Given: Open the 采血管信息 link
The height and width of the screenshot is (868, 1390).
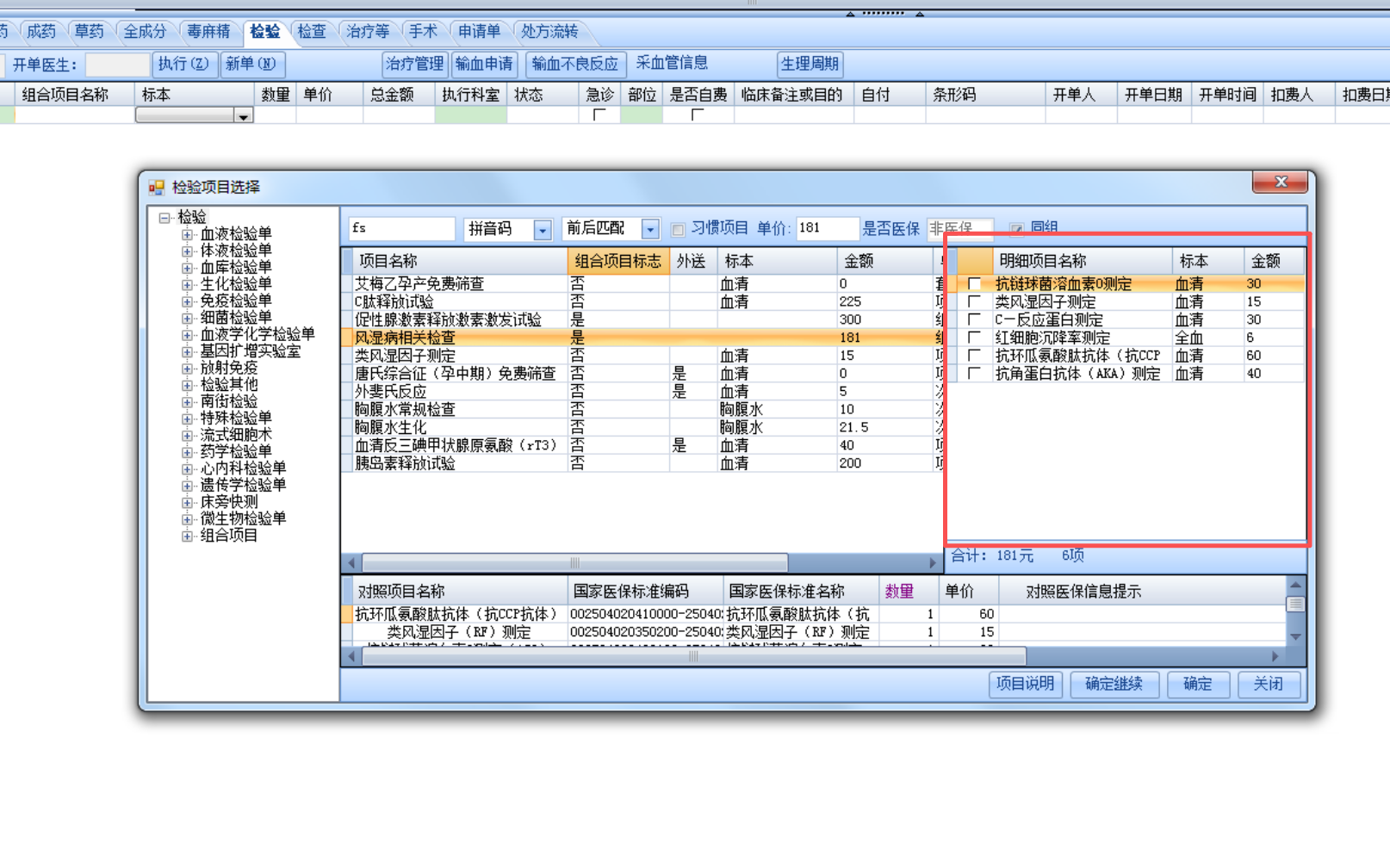Looking at the screenshot, I should click(672, 63).
